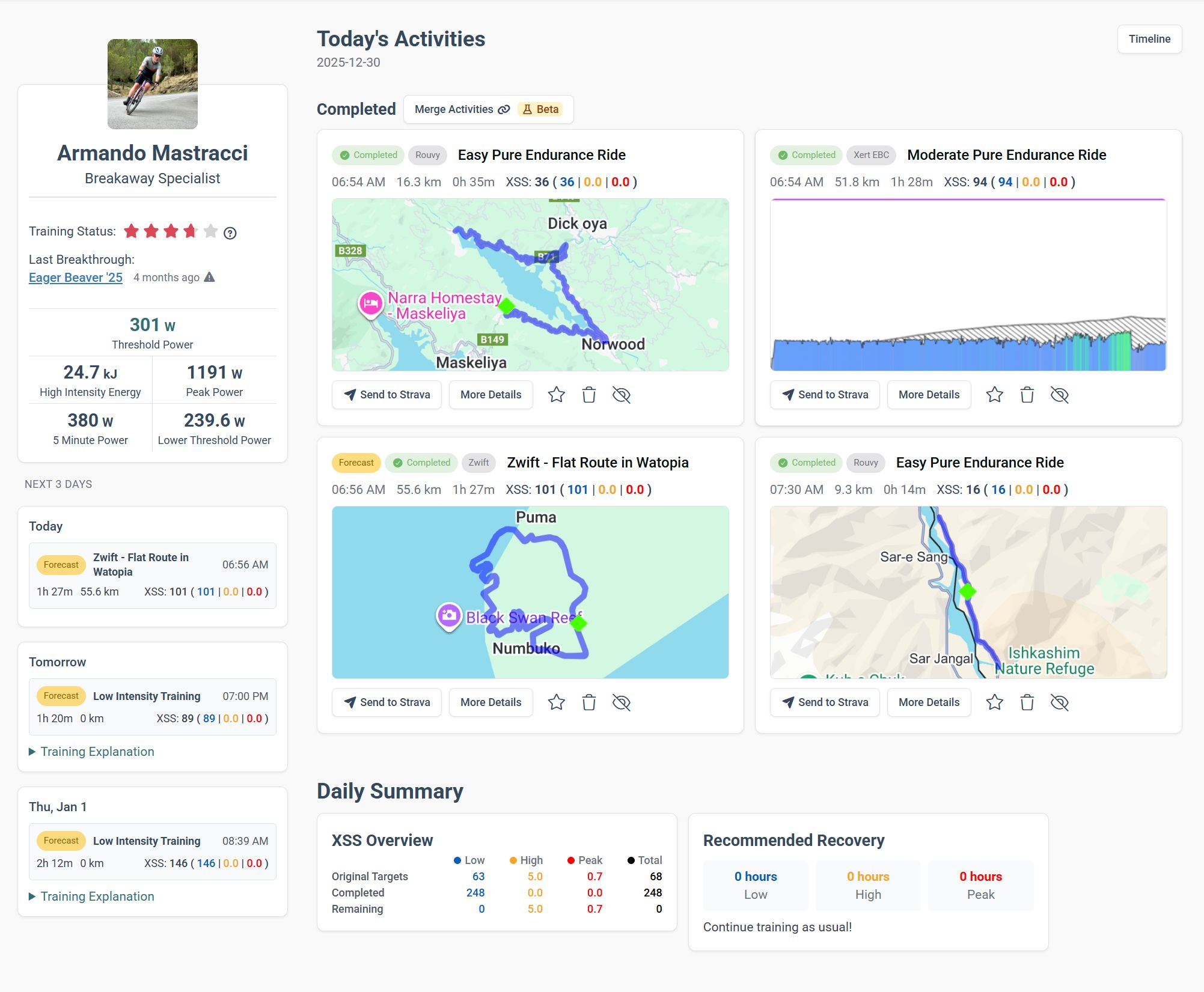
Task: Delete the Moderate Pure Endurance Ride via trash icon
Action: [x=1027, y=395]
